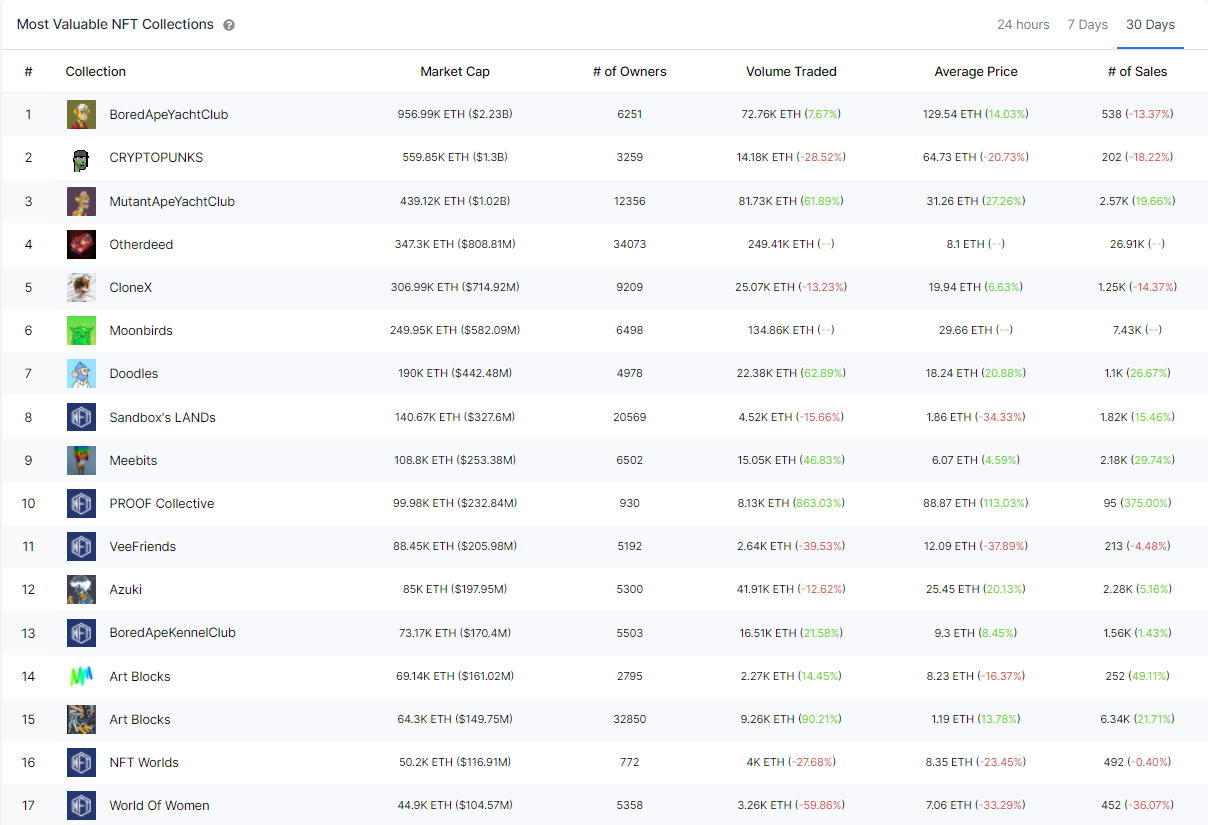The width and height of the screenshot is (1208, 825).
Task: Click the Art Blocks avatar in row 15
Action: (81, 719)
